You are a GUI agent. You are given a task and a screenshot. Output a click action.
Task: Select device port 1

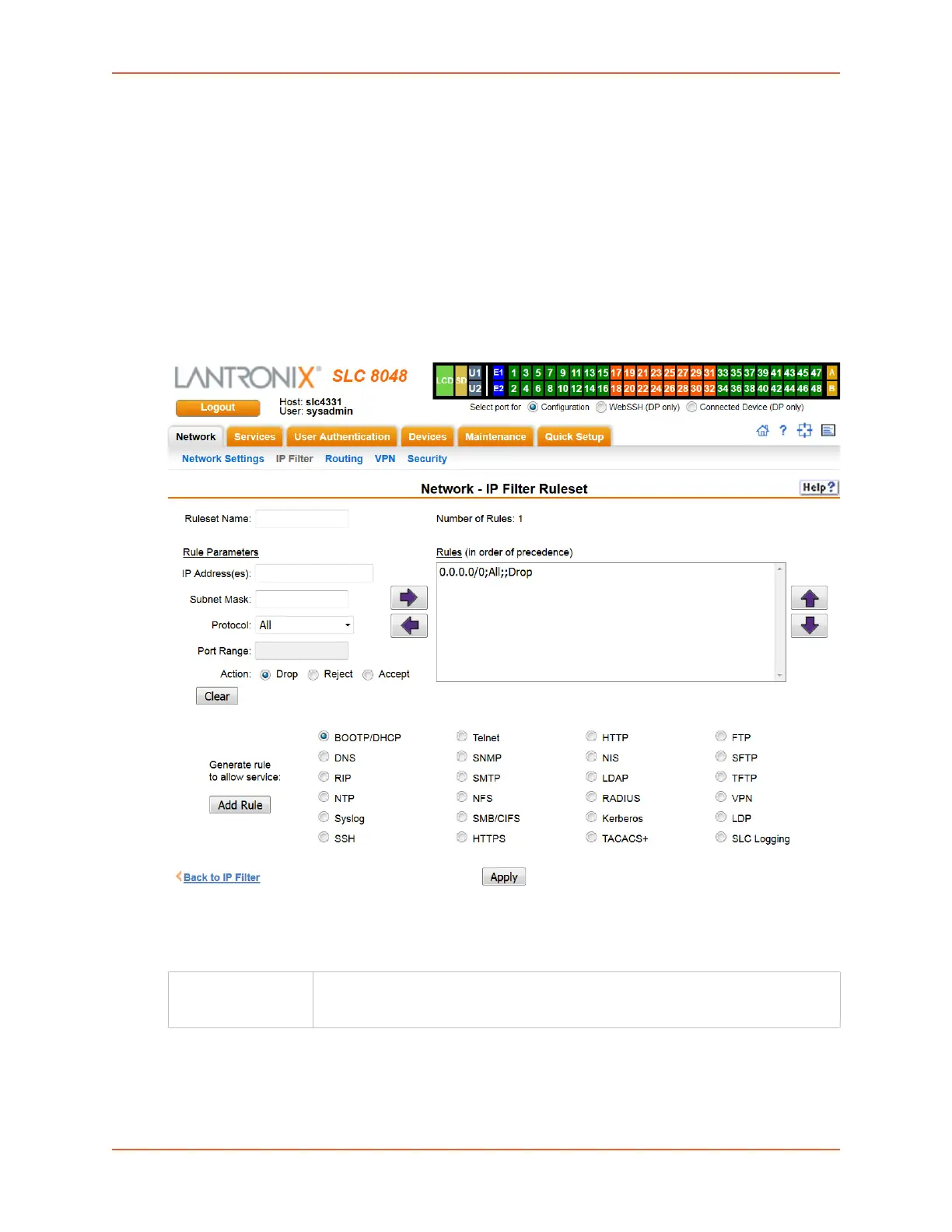pos(513,373)
